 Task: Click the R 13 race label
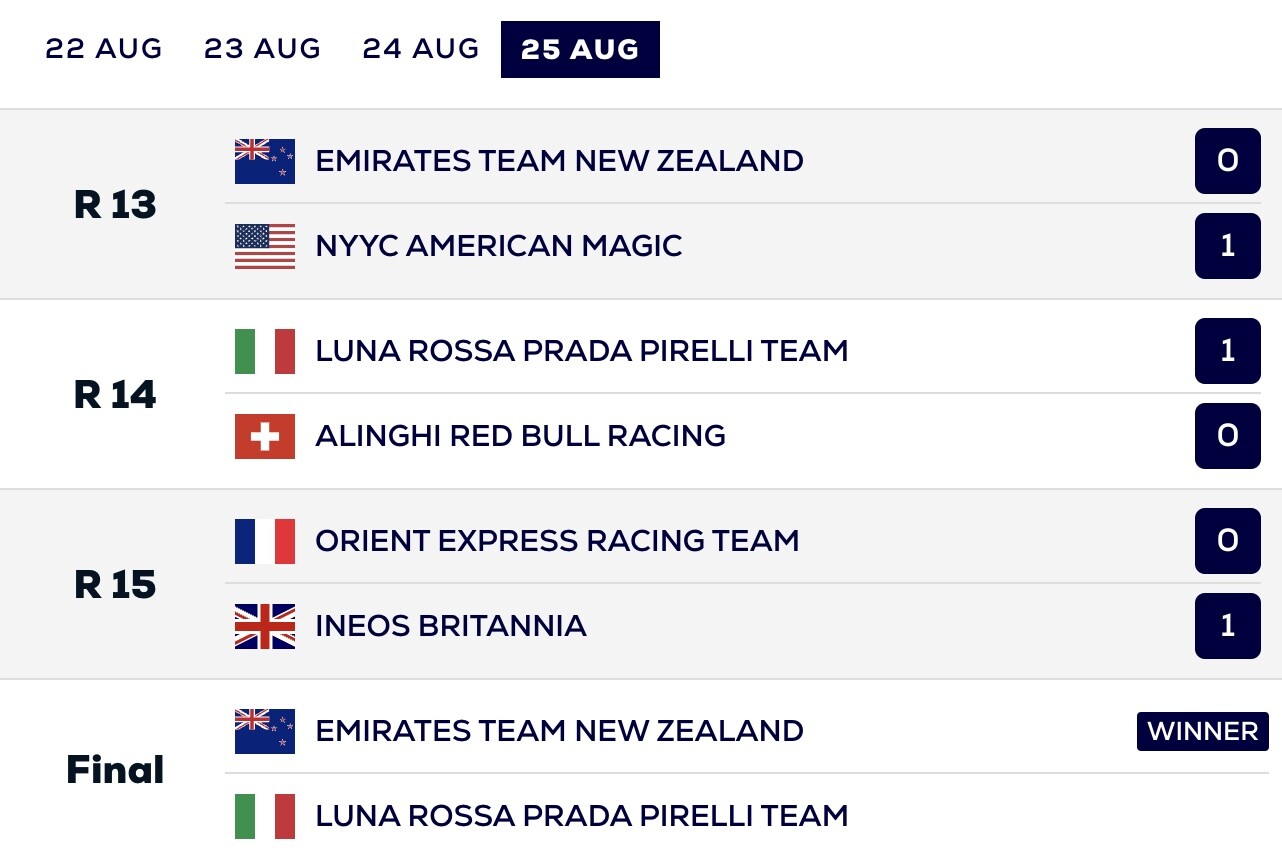click(x=115, y=204)
